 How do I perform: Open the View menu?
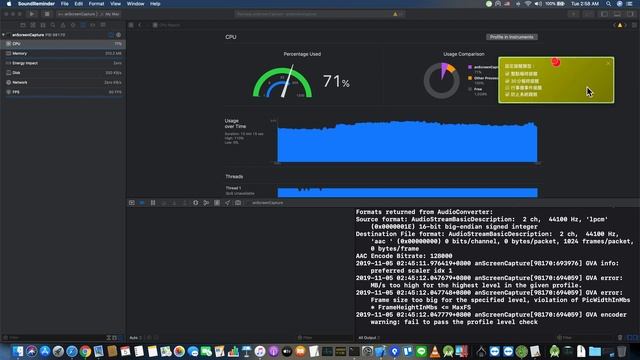116,4
